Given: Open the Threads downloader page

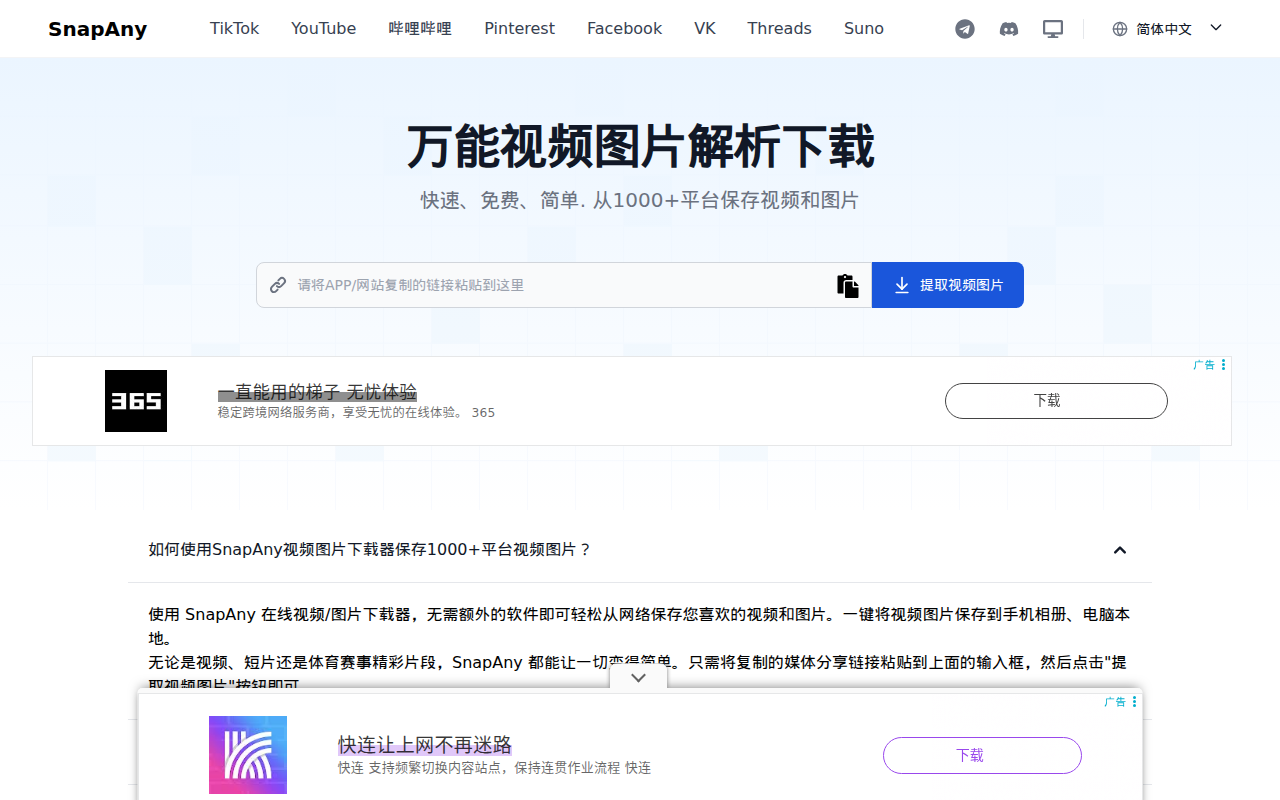Looking at the screenshot, I should pyautogui.click(x=779, y=29).
